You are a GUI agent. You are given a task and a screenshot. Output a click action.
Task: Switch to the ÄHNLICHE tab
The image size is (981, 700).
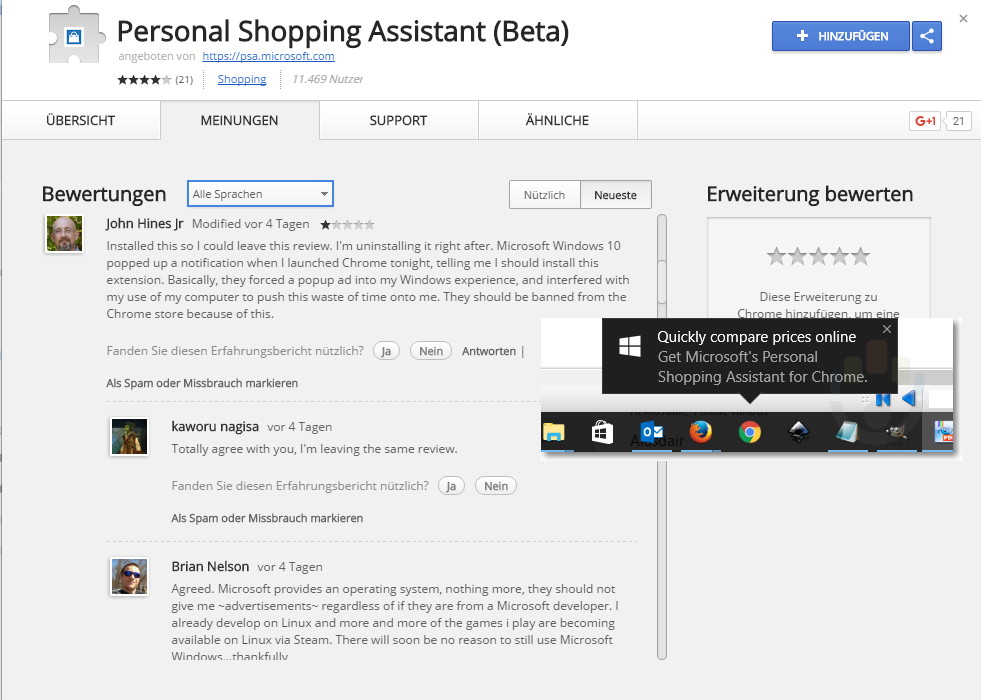click(x=557, y=121)
